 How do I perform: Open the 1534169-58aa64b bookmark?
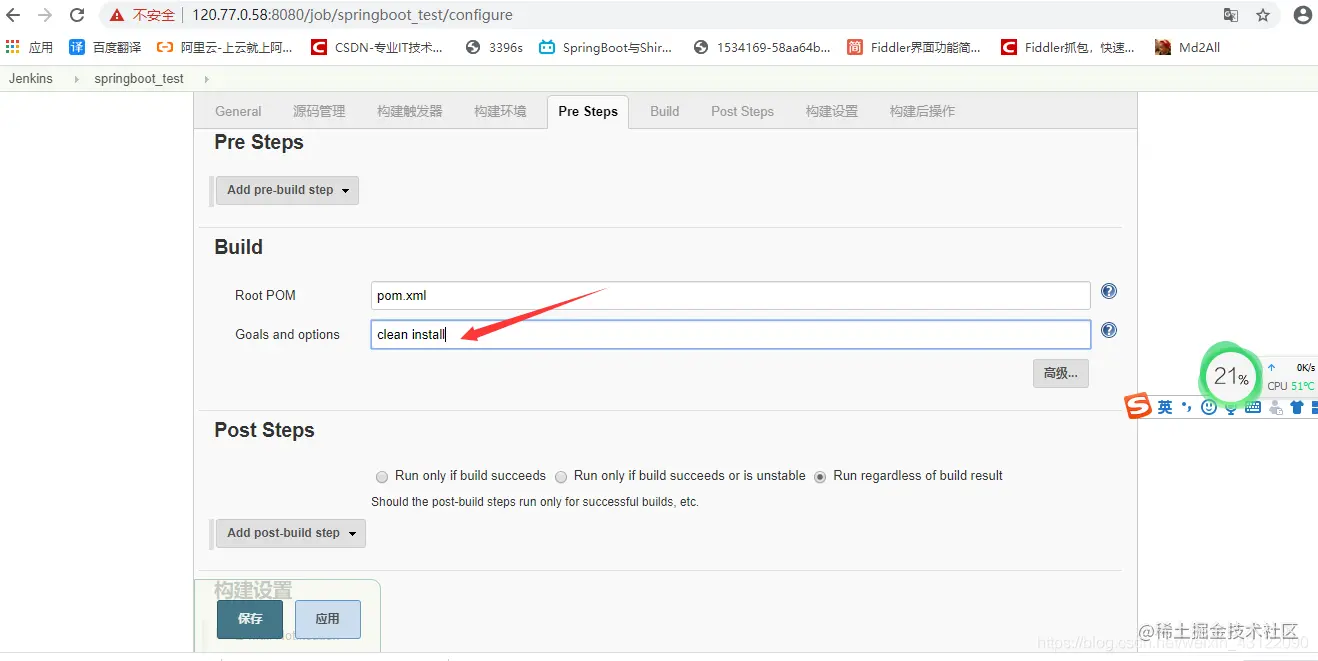(x=762, y=47)
